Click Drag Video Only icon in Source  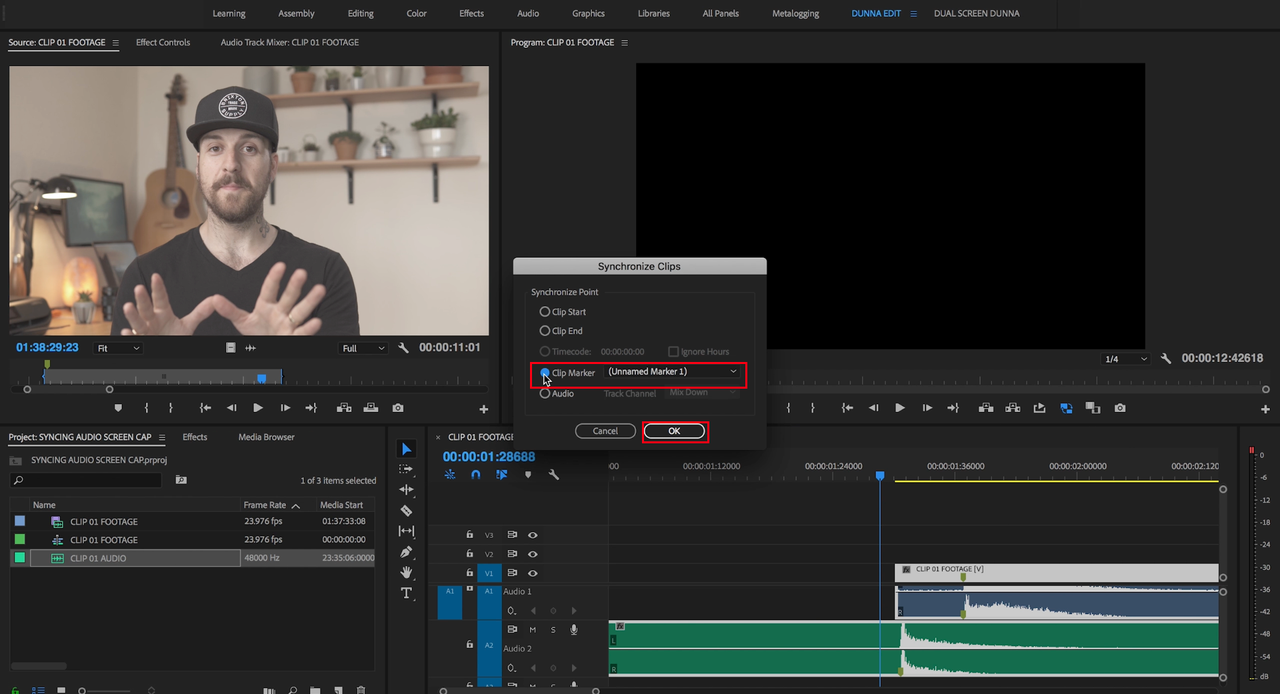pos(231,348)
